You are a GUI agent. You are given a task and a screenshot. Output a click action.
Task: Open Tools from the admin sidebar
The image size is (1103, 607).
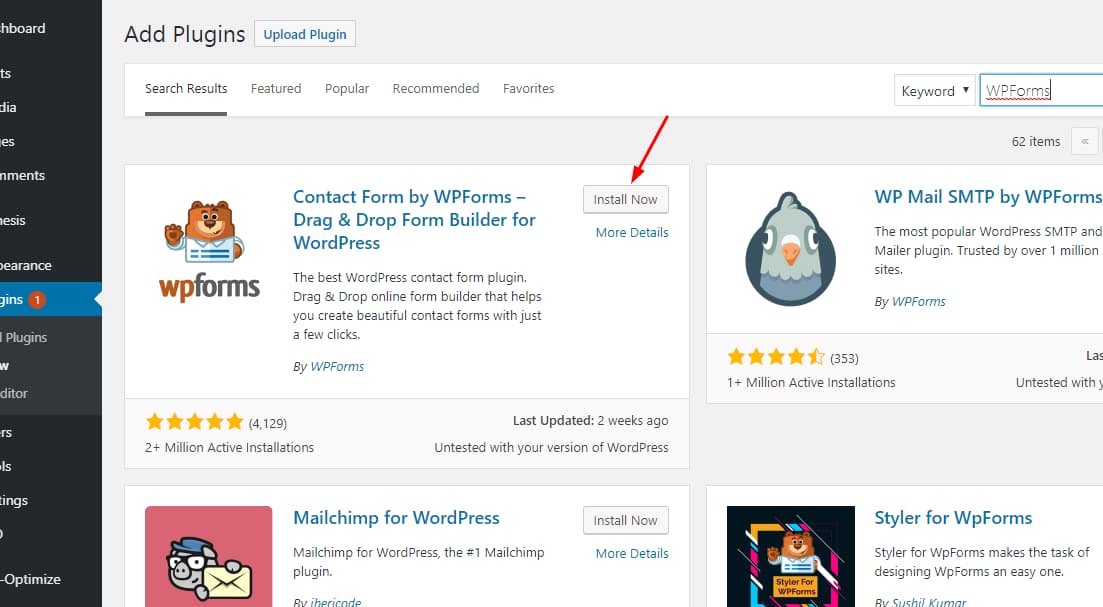coord(25,466)
